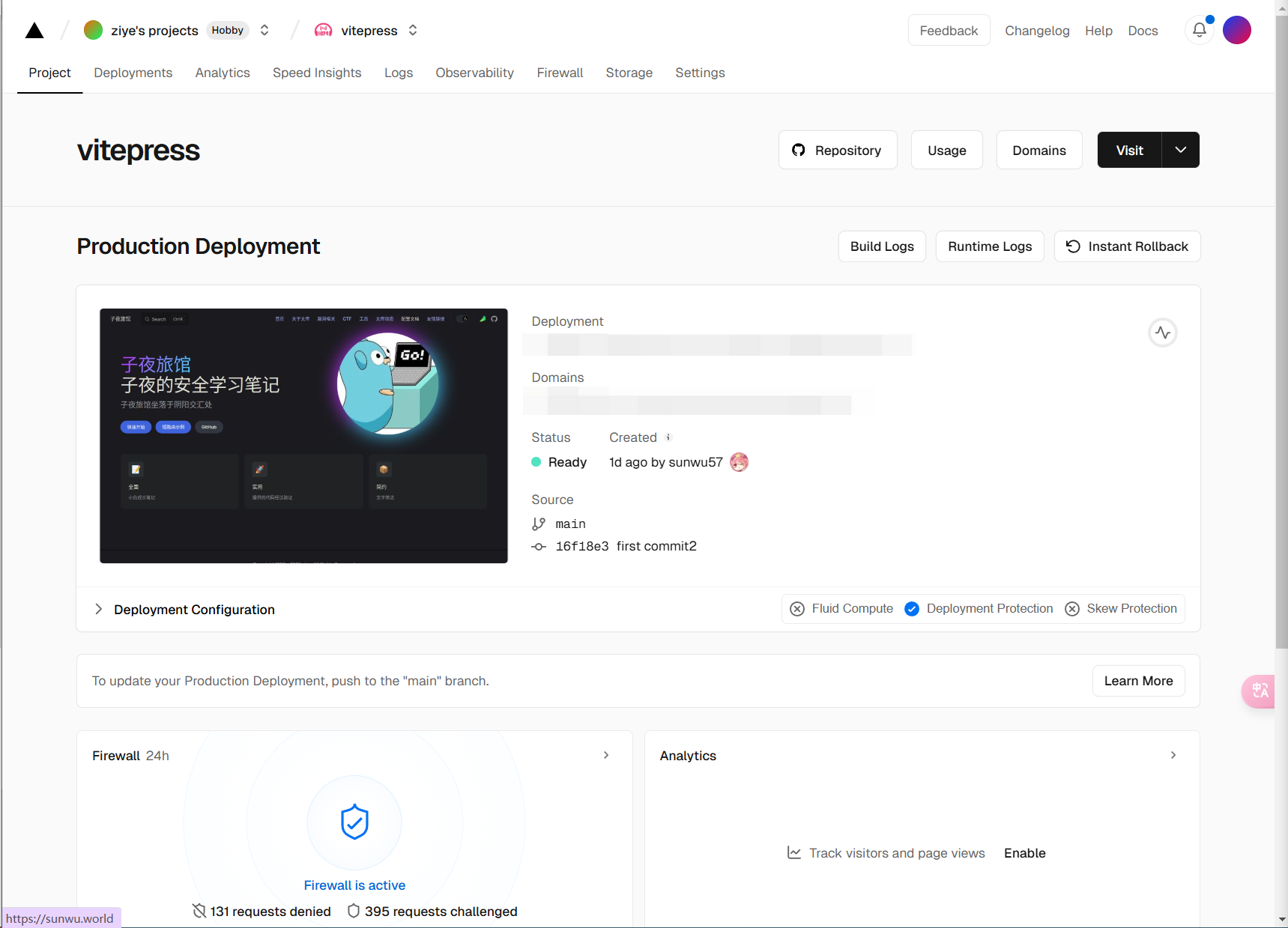Click the deployment activity pulse icon
This screenshot has height=928, width=1288.
(1163, 333)
